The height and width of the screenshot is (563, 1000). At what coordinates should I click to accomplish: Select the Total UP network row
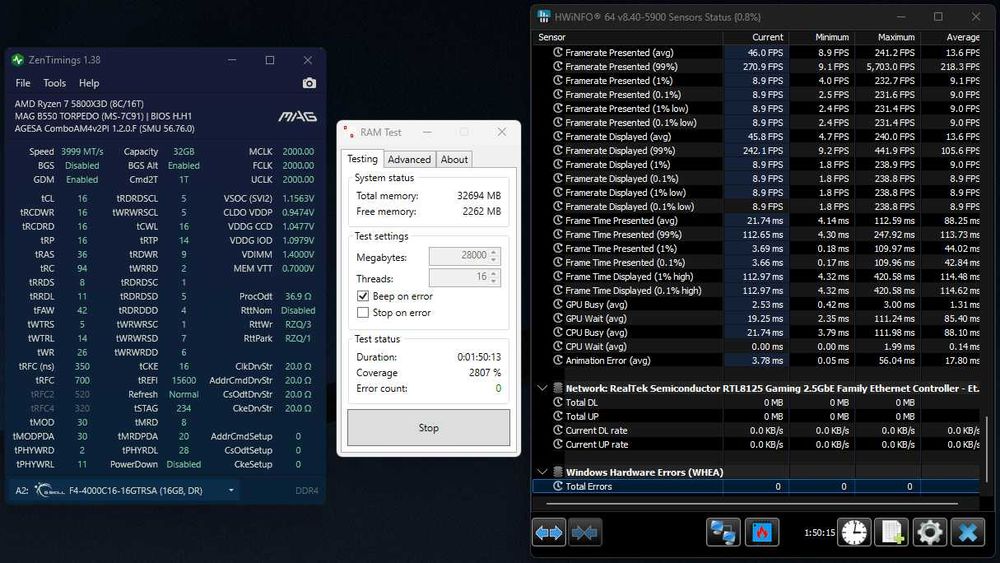click(756, 416)
